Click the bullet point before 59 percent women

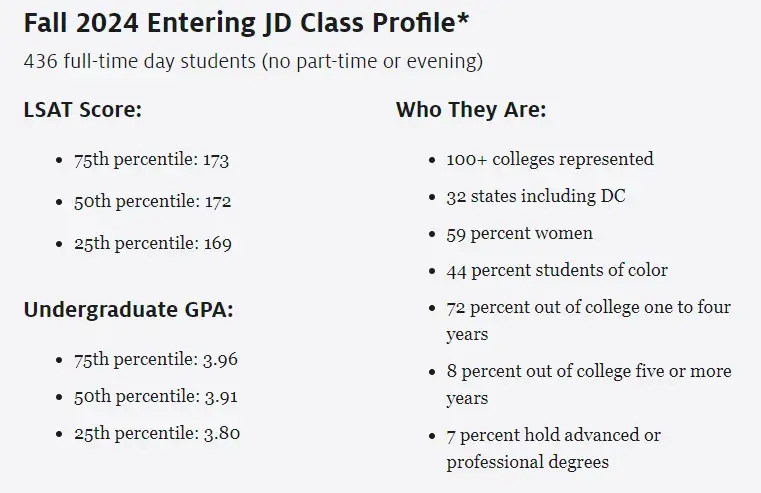point(431,234)
